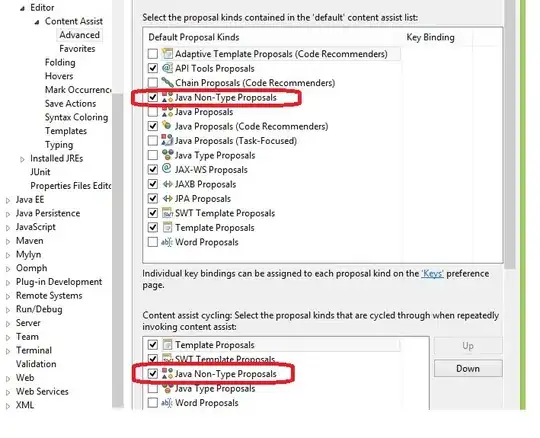Image resolution: width=540 pixels, height=438 pixels.
Task: Enable Adaptive Template Proposals checkbox
Action: (153, 54)
